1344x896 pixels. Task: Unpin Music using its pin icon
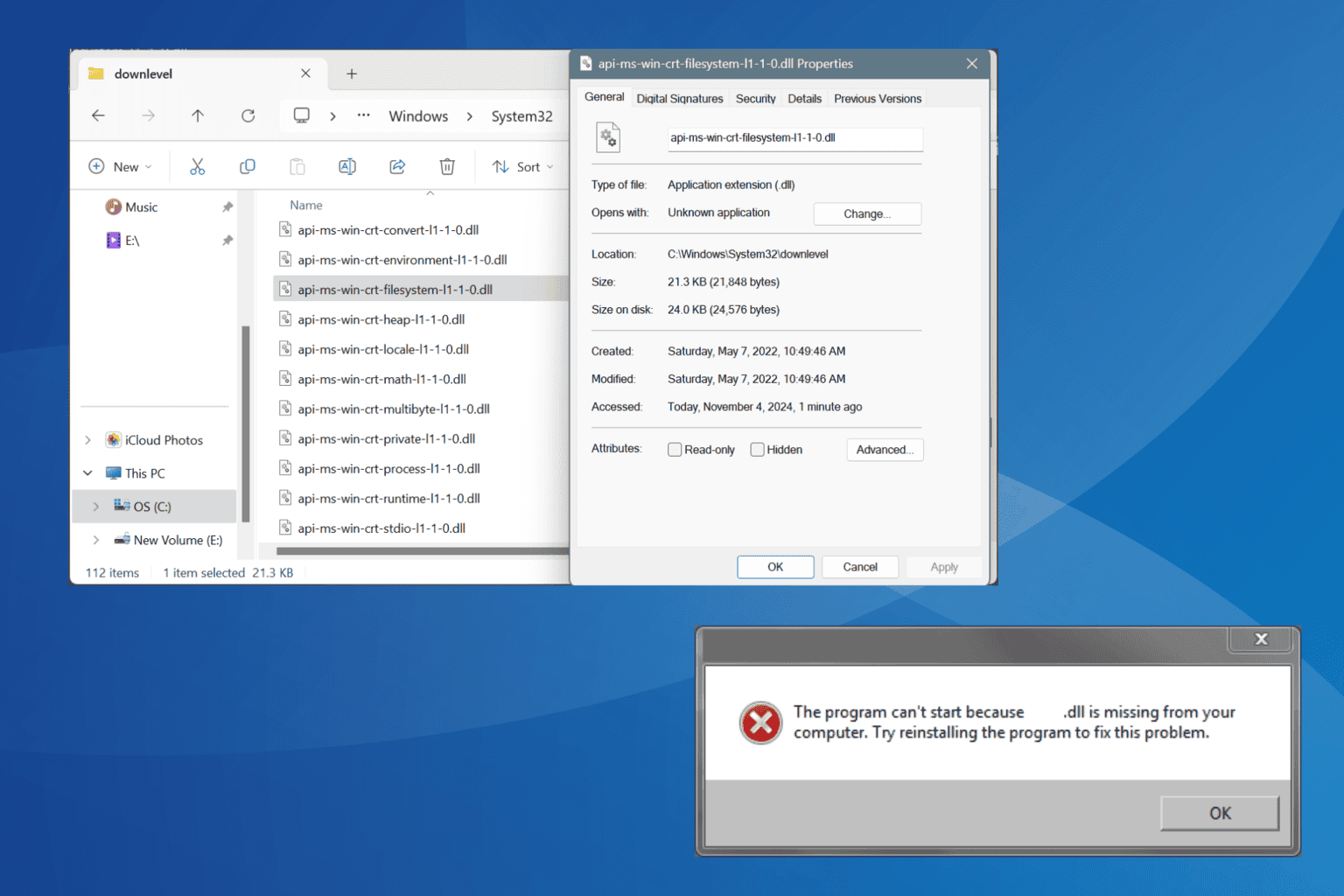point(227,206)
